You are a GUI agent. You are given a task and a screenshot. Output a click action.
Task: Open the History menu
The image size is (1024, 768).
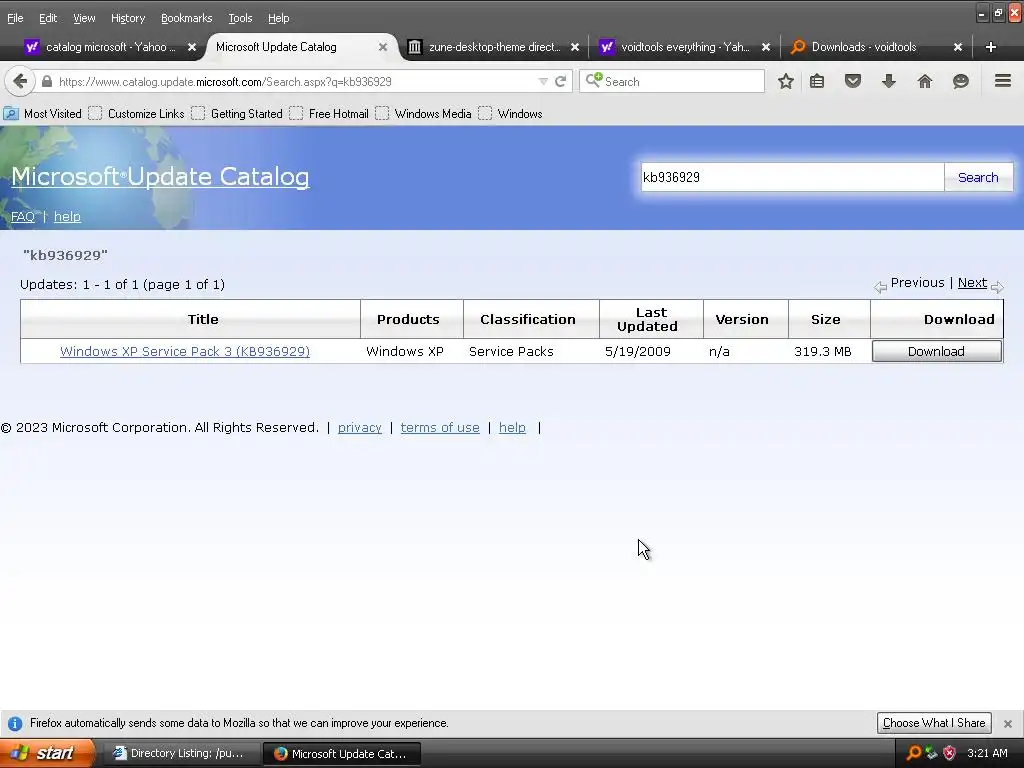[128, 18]
